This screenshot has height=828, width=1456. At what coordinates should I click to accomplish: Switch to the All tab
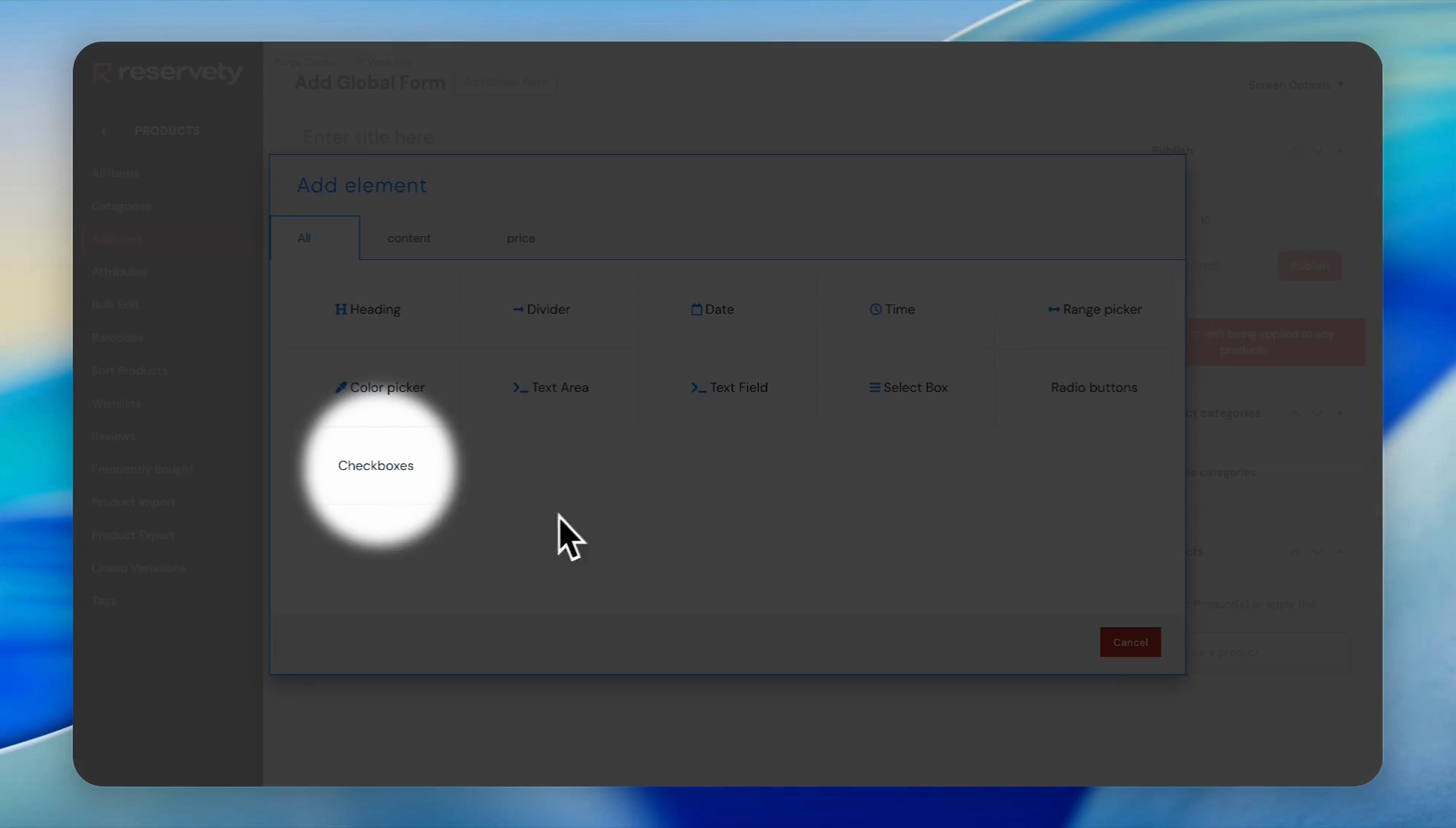304,238
